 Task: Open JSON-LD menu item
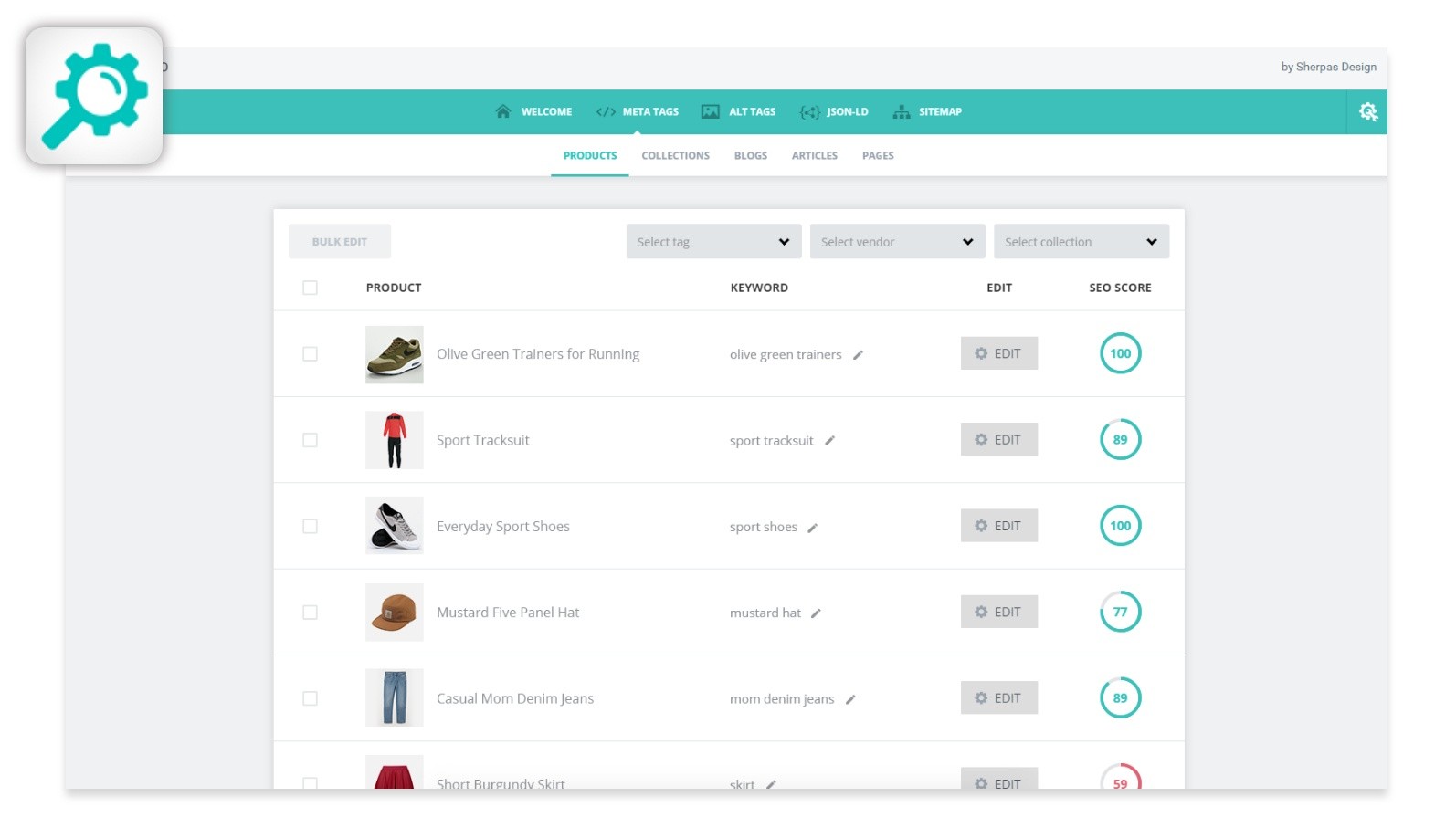pyautogui.click(x=848, y=112)
